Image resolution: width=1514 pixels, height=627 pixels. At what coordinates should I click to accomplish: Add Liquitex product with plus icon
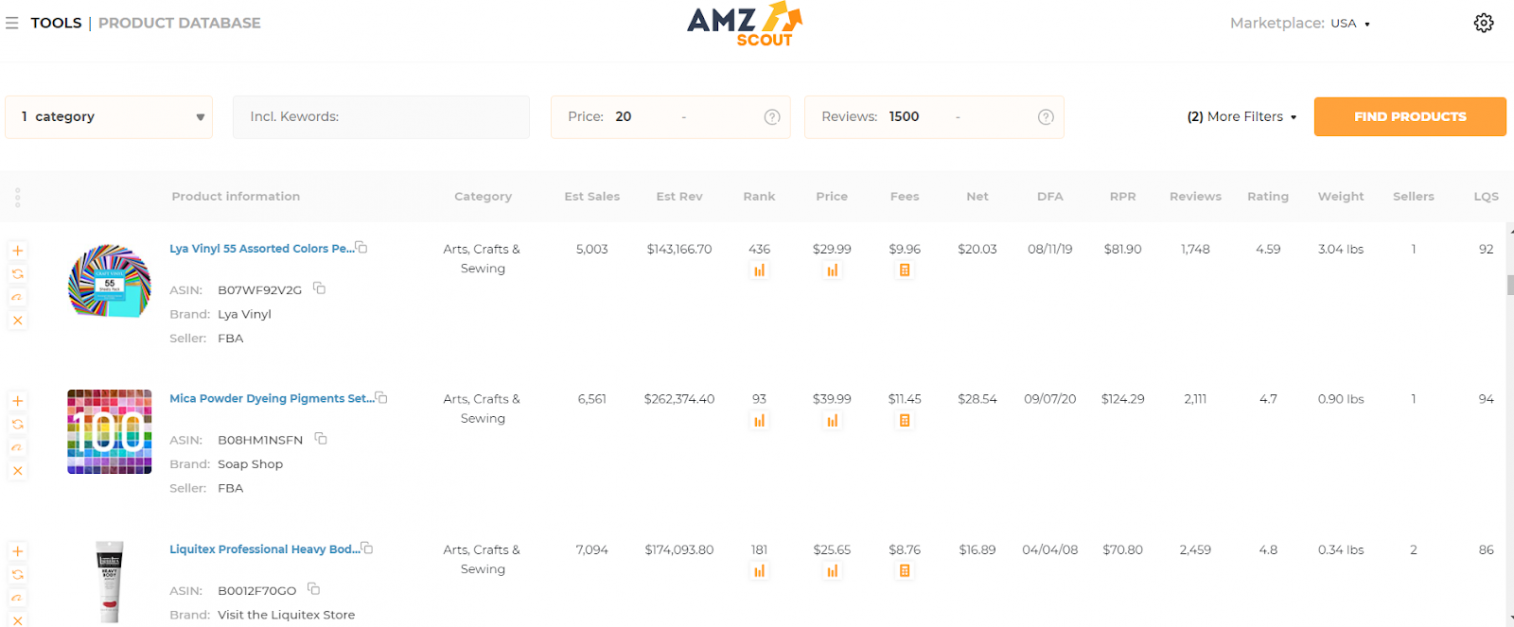(18, 551)
